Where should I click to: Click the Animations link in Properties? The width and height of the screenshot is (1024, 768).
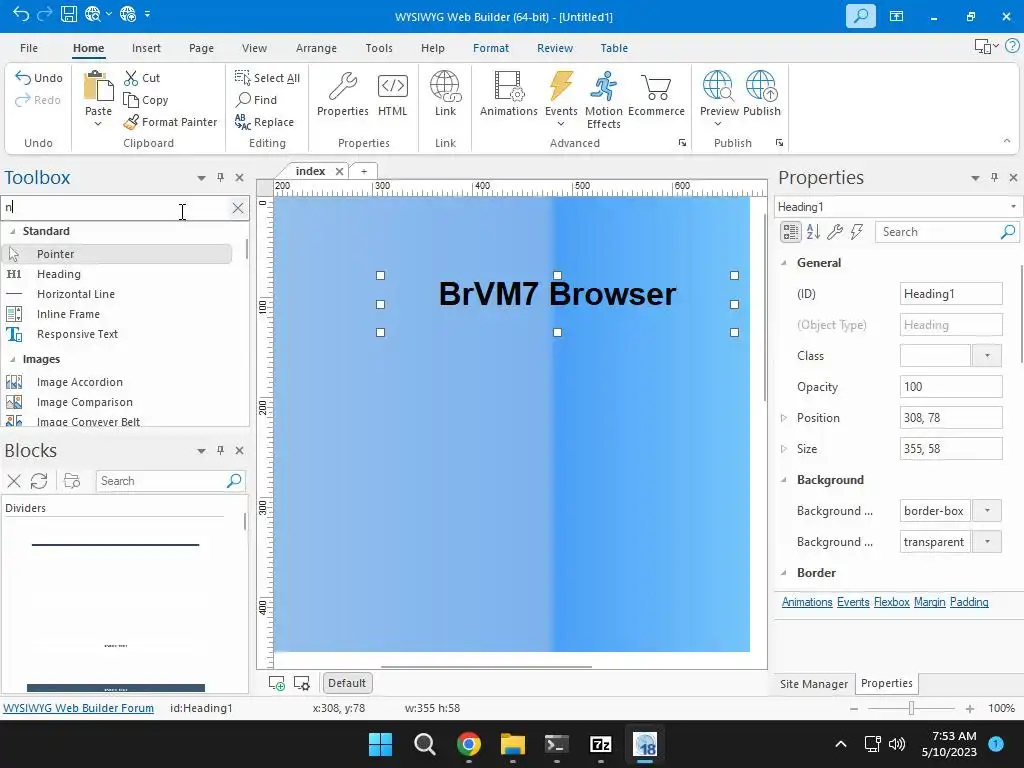point(807,602)
